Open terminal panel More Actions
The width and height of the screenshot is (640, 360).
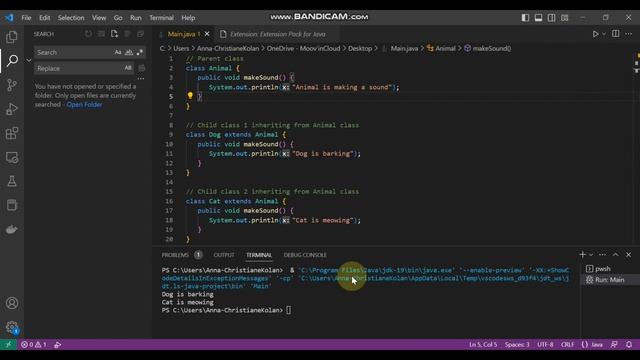click(x=602, y=254)
